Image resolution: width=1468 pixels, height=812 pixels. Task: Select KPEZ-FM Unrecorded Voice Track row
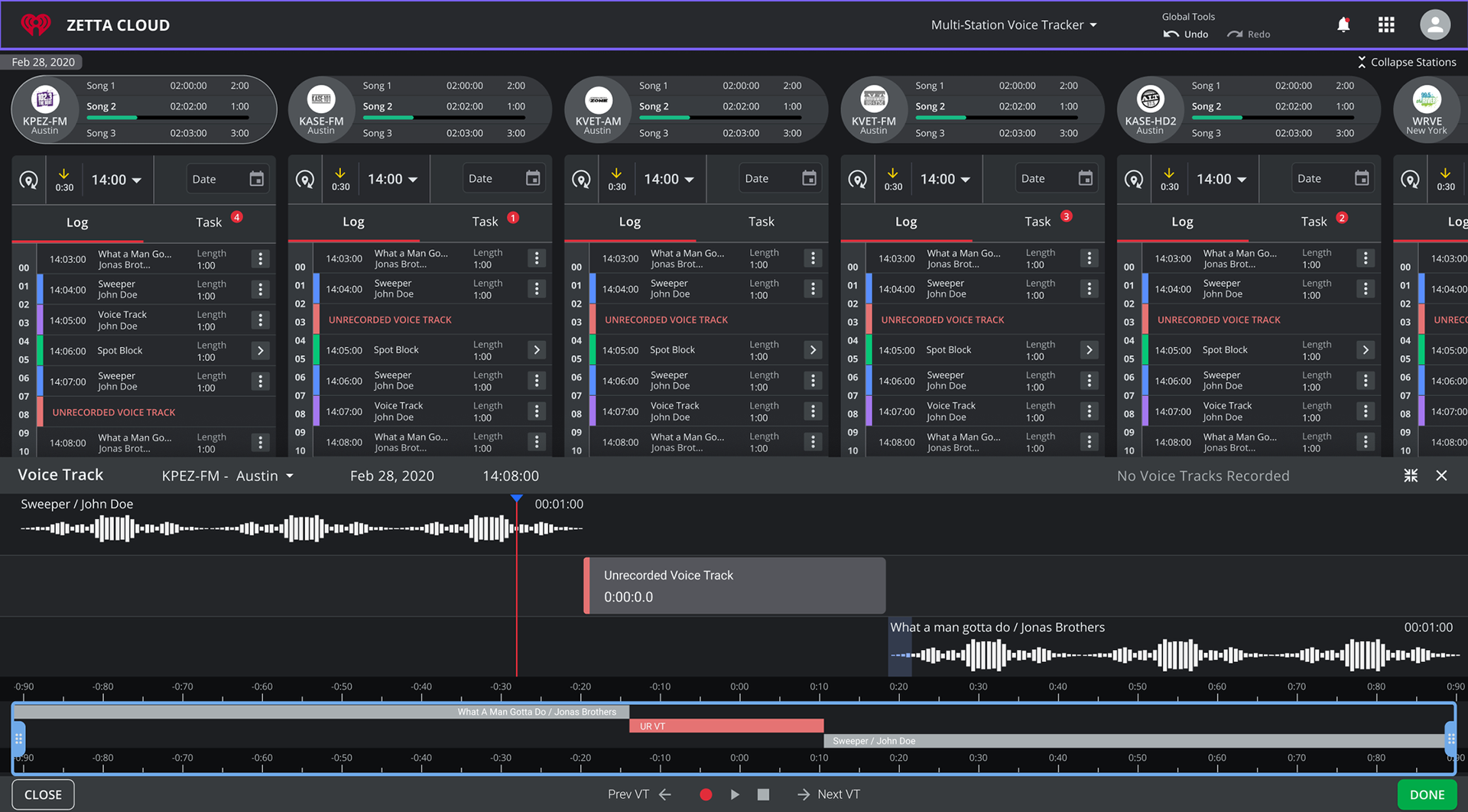click(x=156, y=412)
